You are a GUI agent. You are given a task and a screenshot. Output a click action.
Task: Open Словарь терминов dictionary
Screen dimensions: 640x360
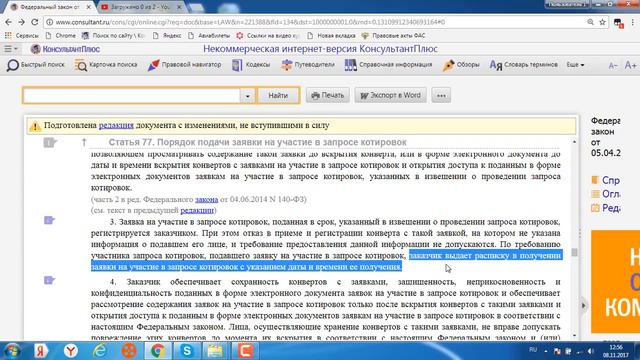pyautogui.click(x=524, y=65)
